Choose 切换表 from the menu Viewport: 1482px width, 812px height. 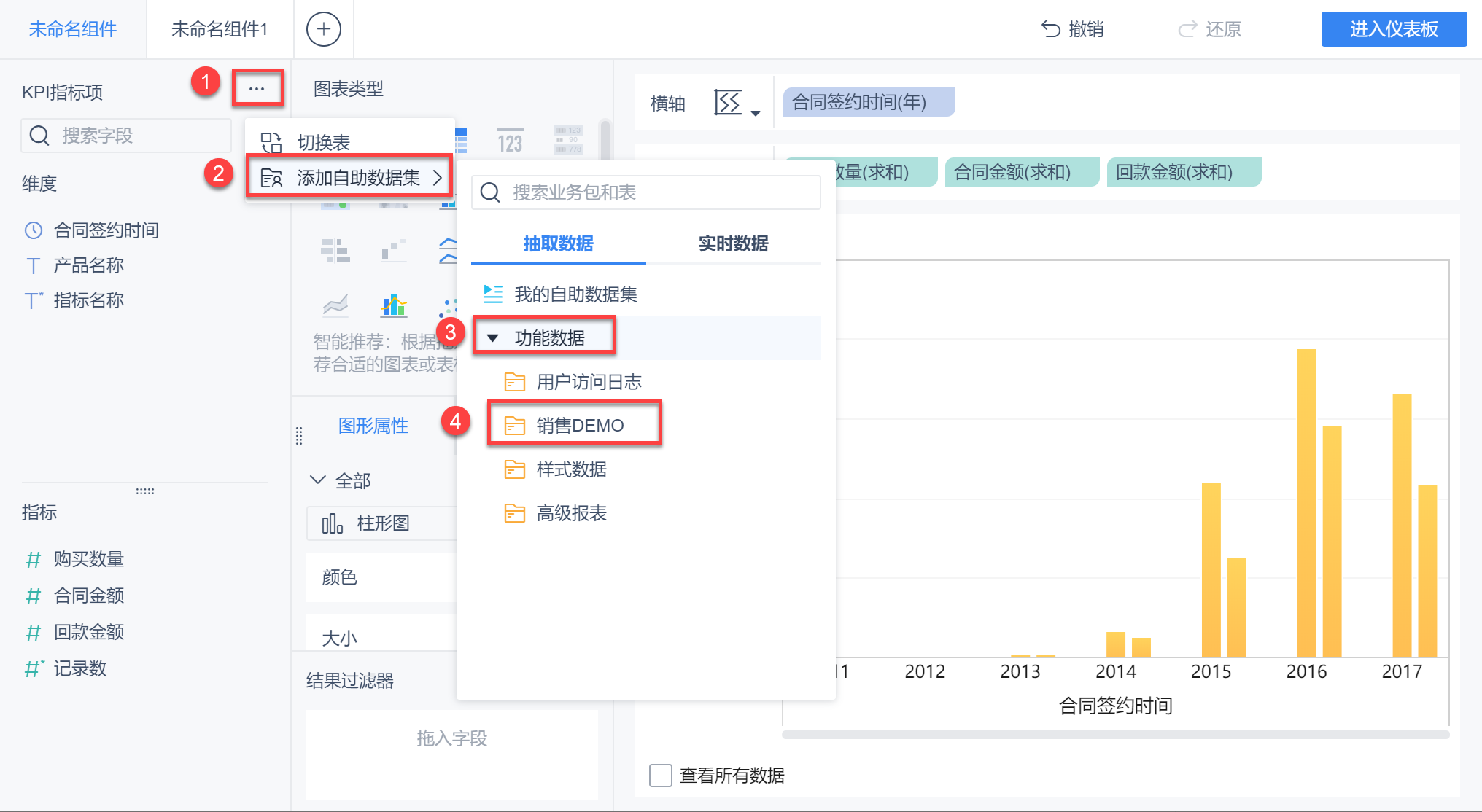(x=324, y=142)
